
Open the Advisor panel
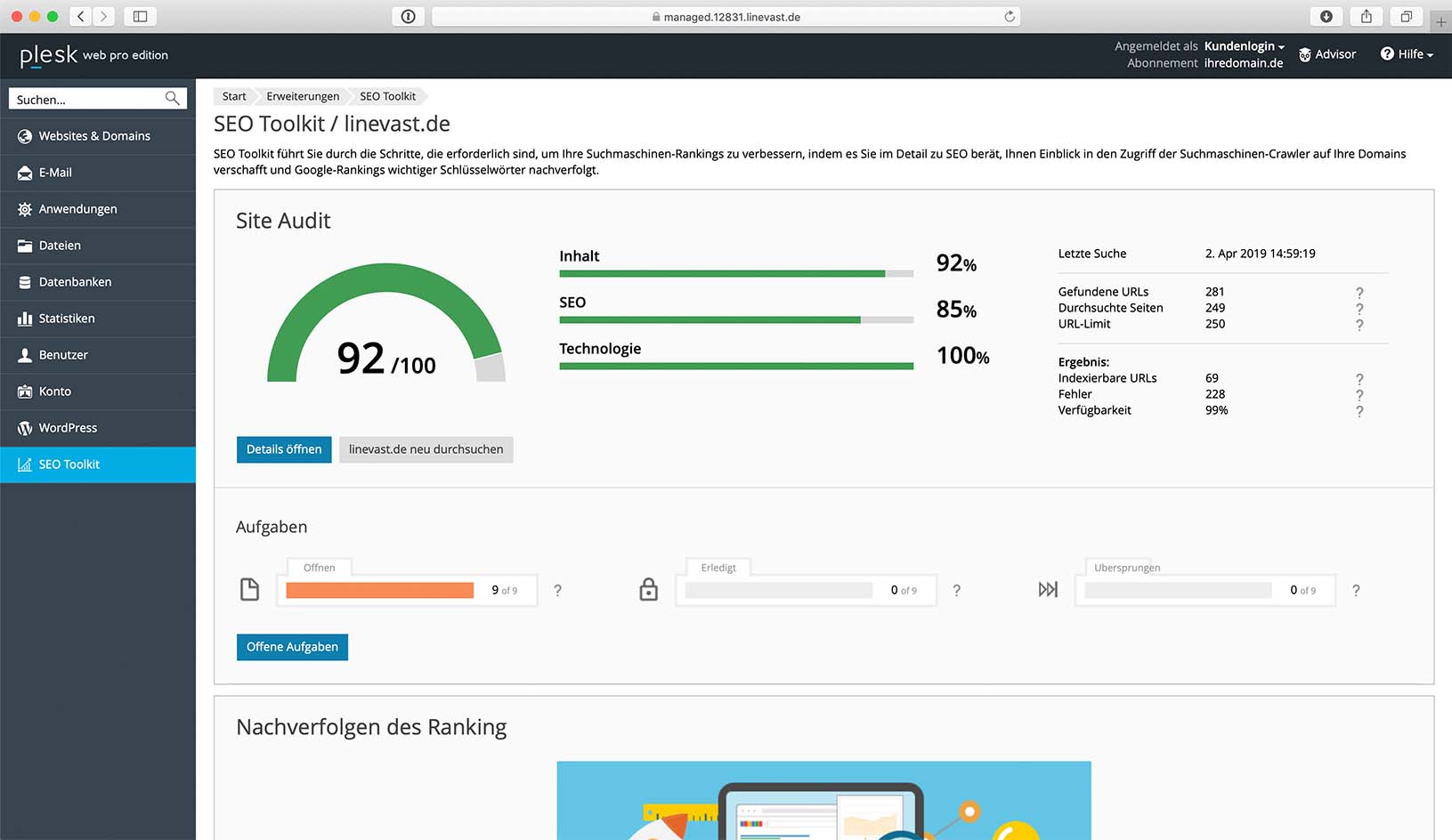point(1327,54)
